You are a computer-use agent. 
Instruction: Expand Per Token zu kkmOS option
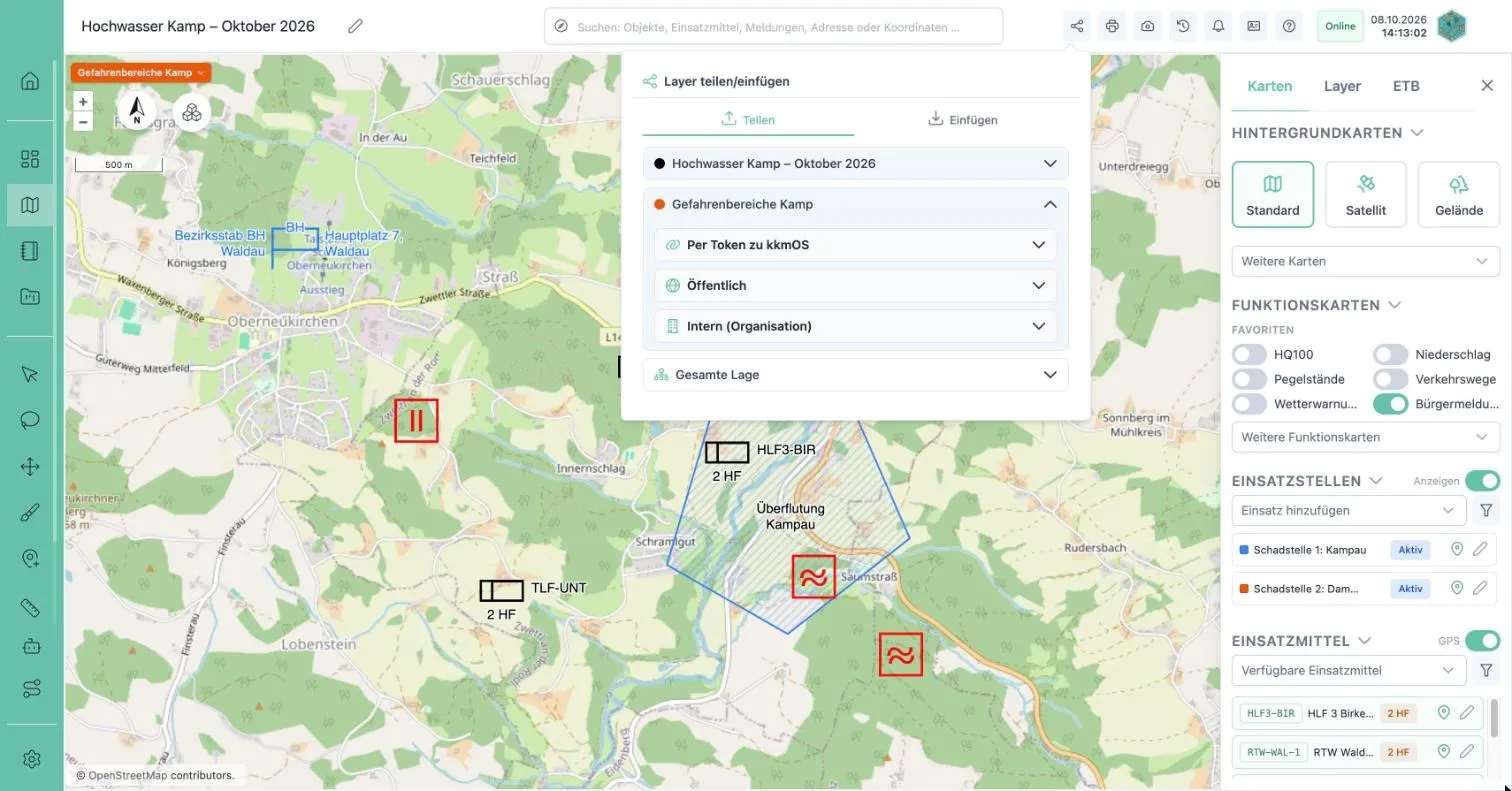tap(855, 245)
